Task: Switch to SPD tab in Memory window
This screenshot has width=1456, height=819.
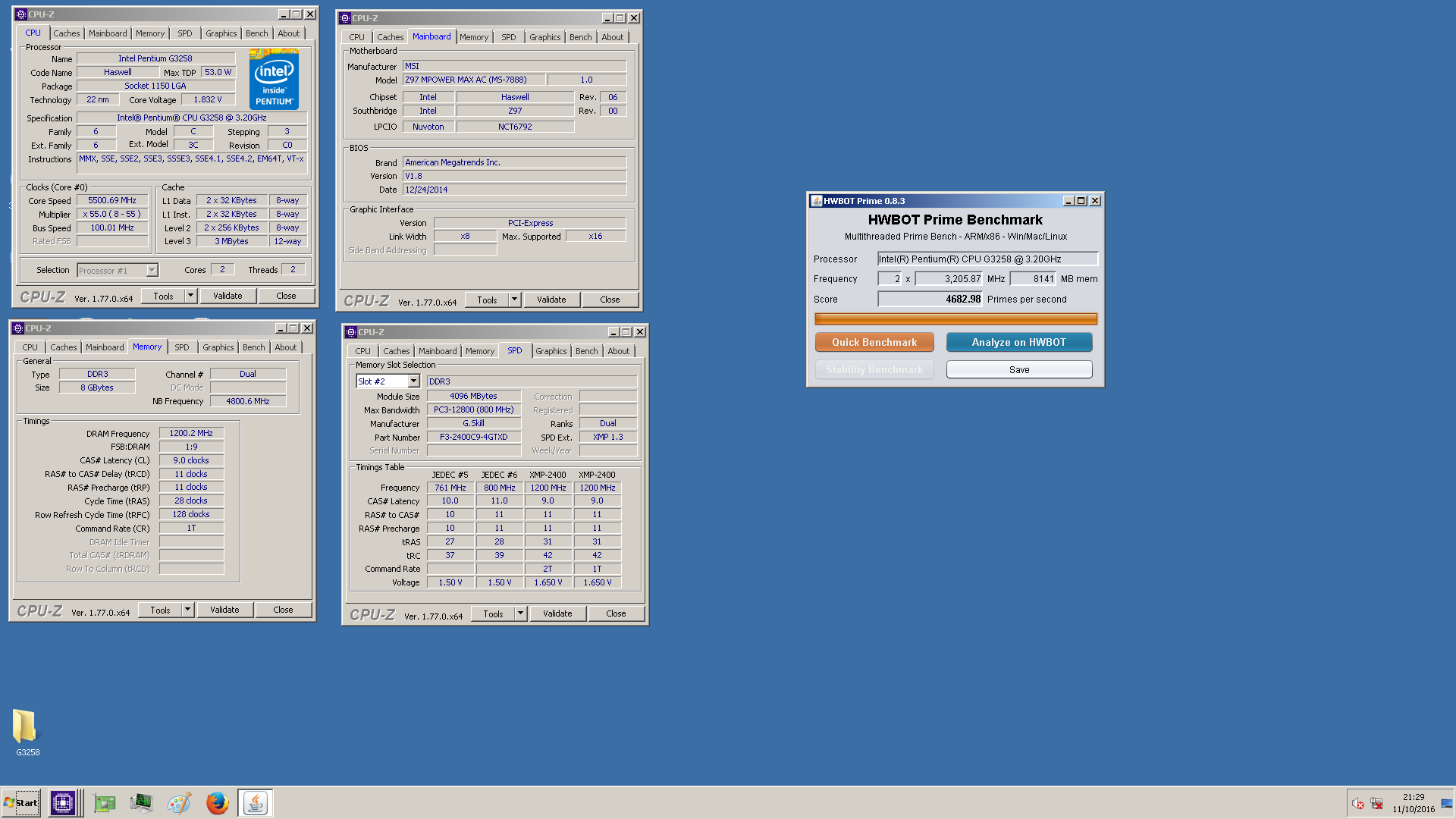Action: pos(182,347)
